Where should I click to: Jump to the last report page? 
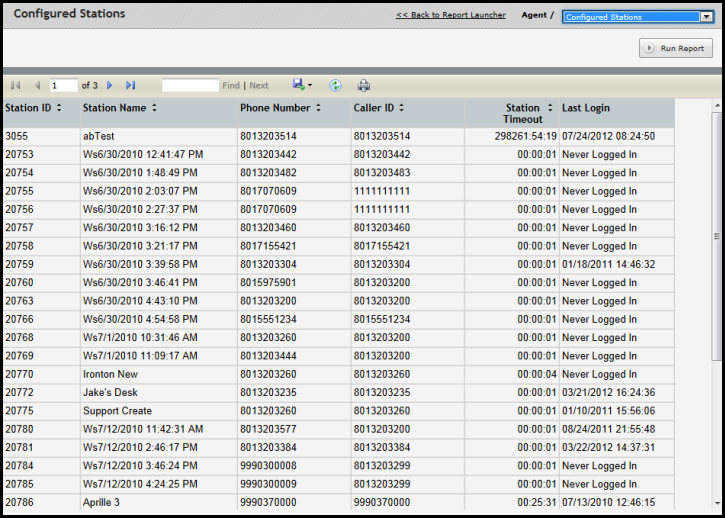pos(131,85)
